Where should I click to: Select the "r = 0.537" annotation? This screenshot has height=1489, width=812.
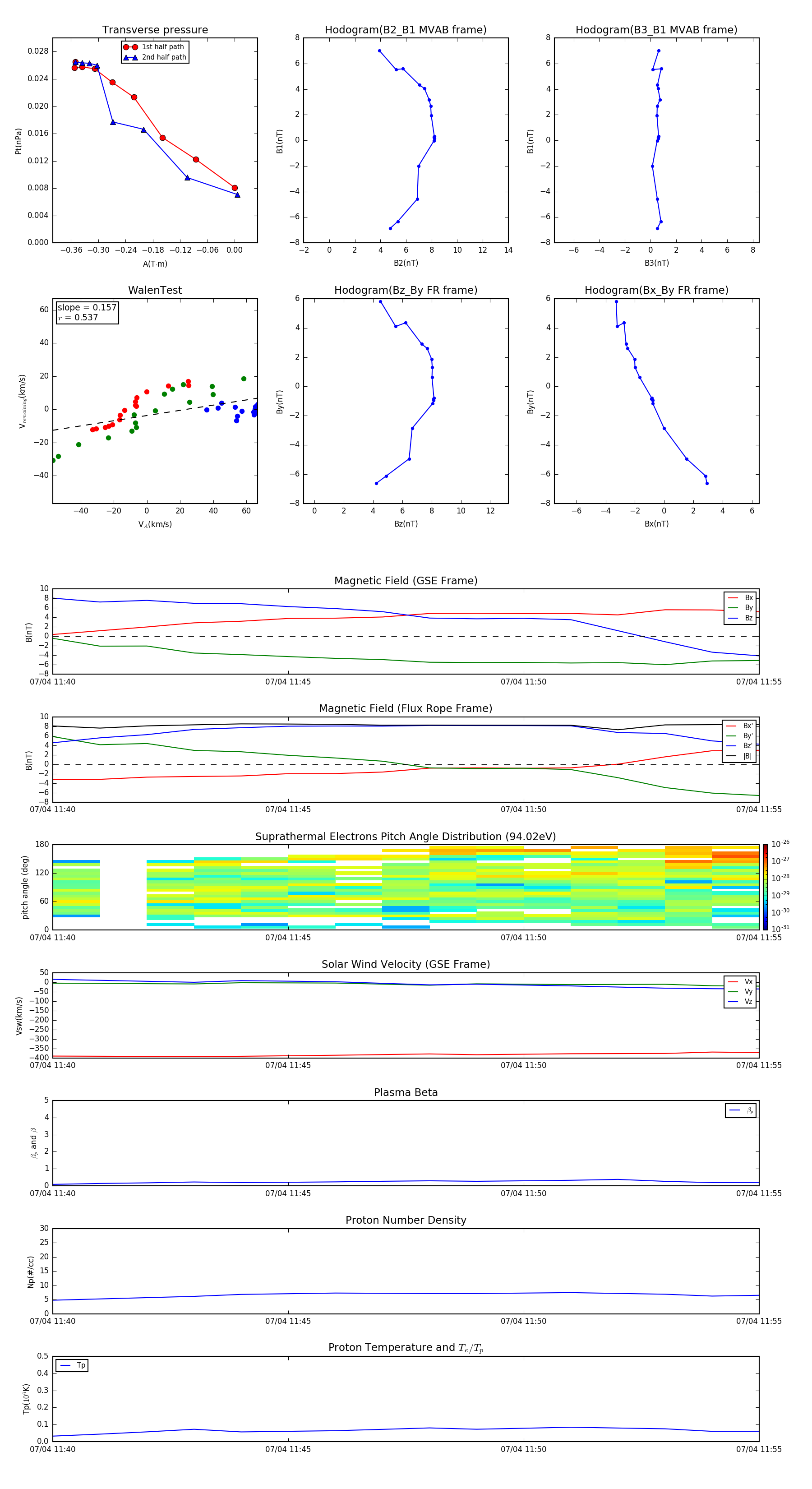(x=78, y=317)
